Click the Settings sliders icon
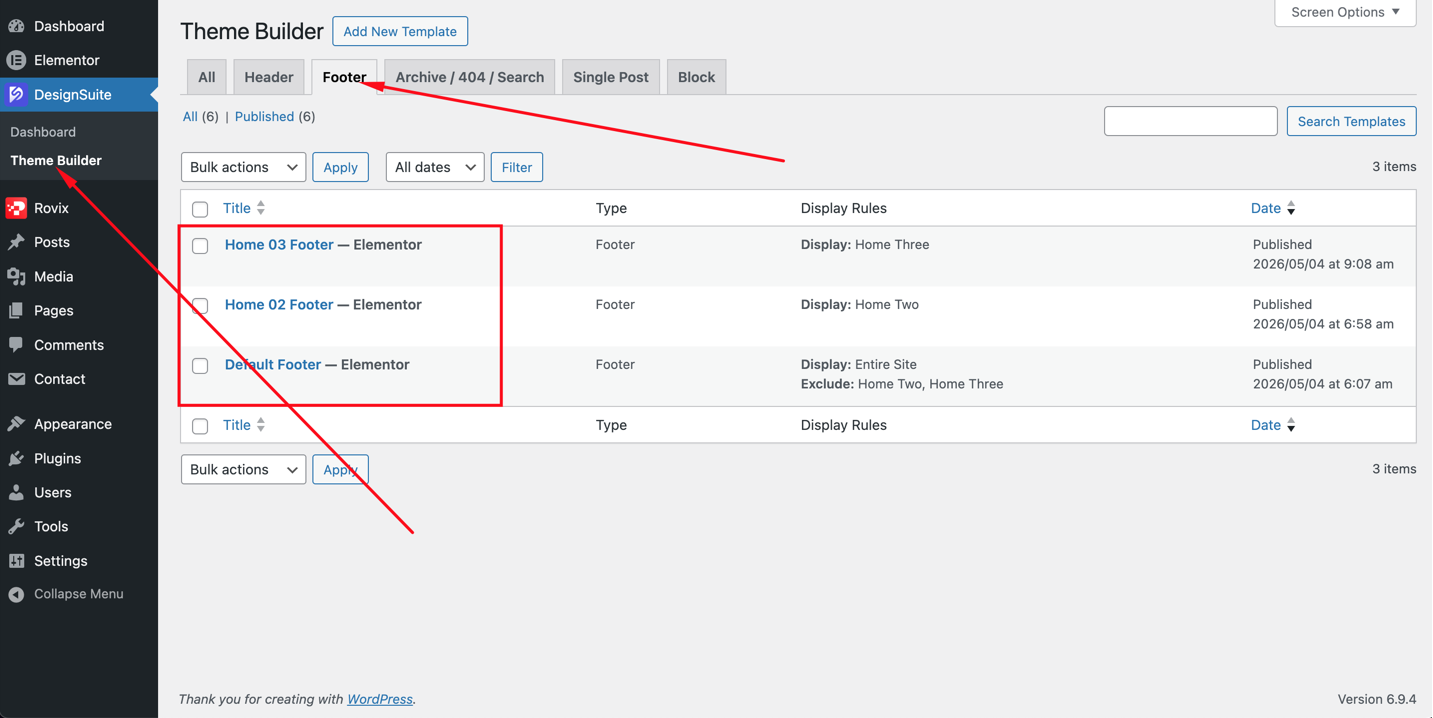 click(16, 561)
